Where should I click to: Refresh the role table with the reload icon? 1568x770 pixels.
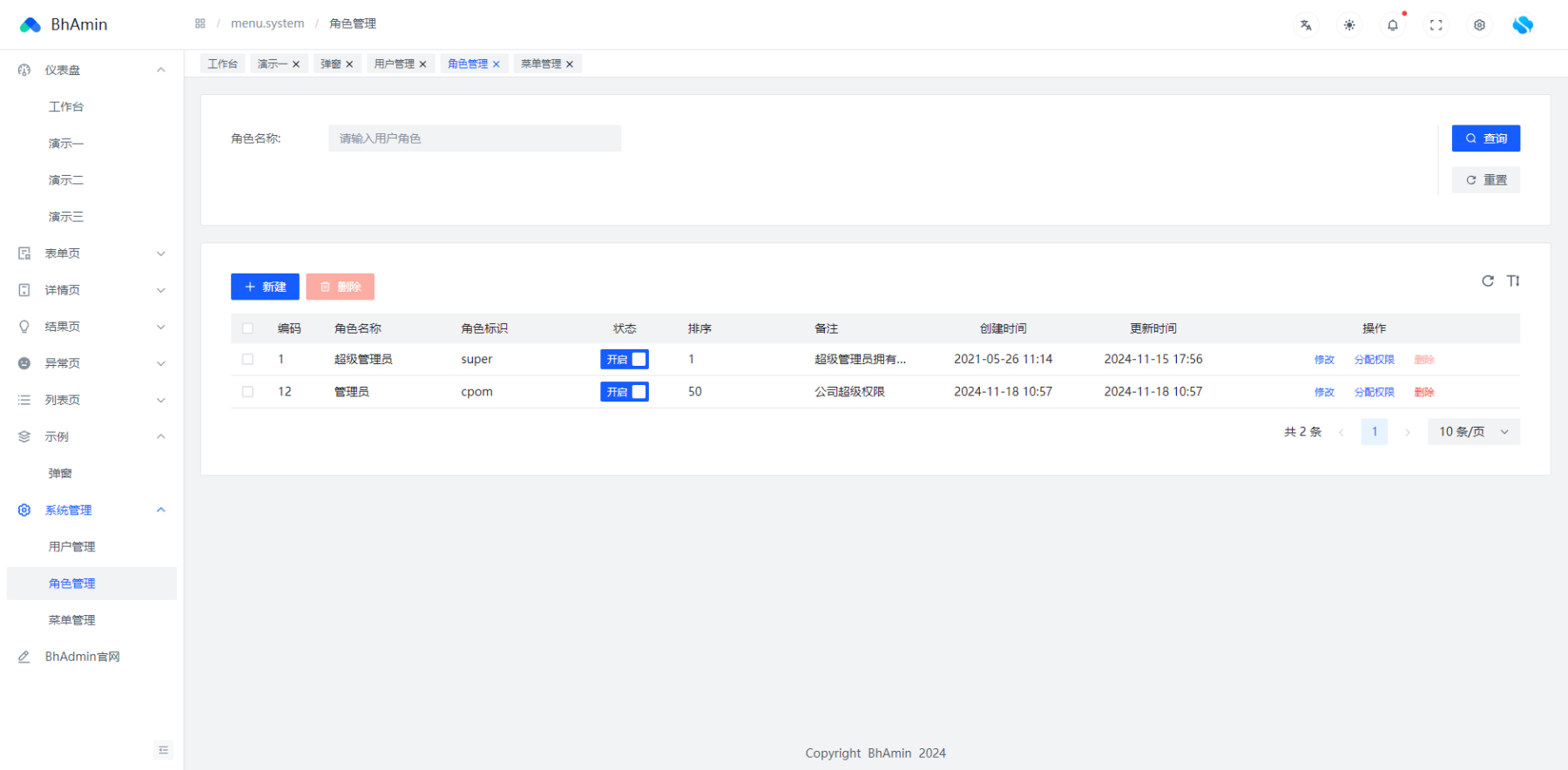pyautogui.click(x=1488, y=280)
